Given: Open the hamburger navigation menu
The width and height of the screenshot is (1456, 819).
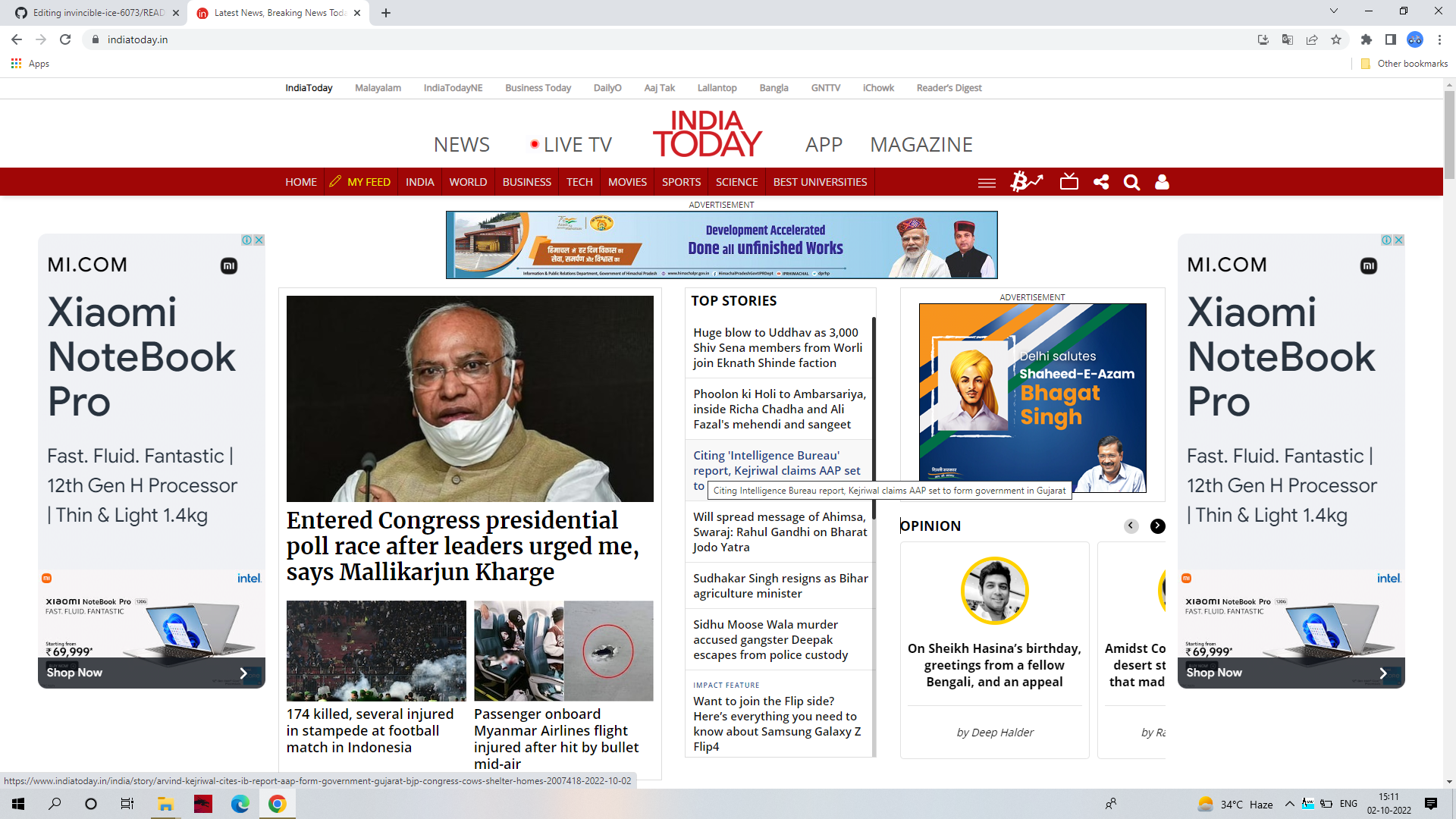Looking at the screenshot, I should coord(986,182).
